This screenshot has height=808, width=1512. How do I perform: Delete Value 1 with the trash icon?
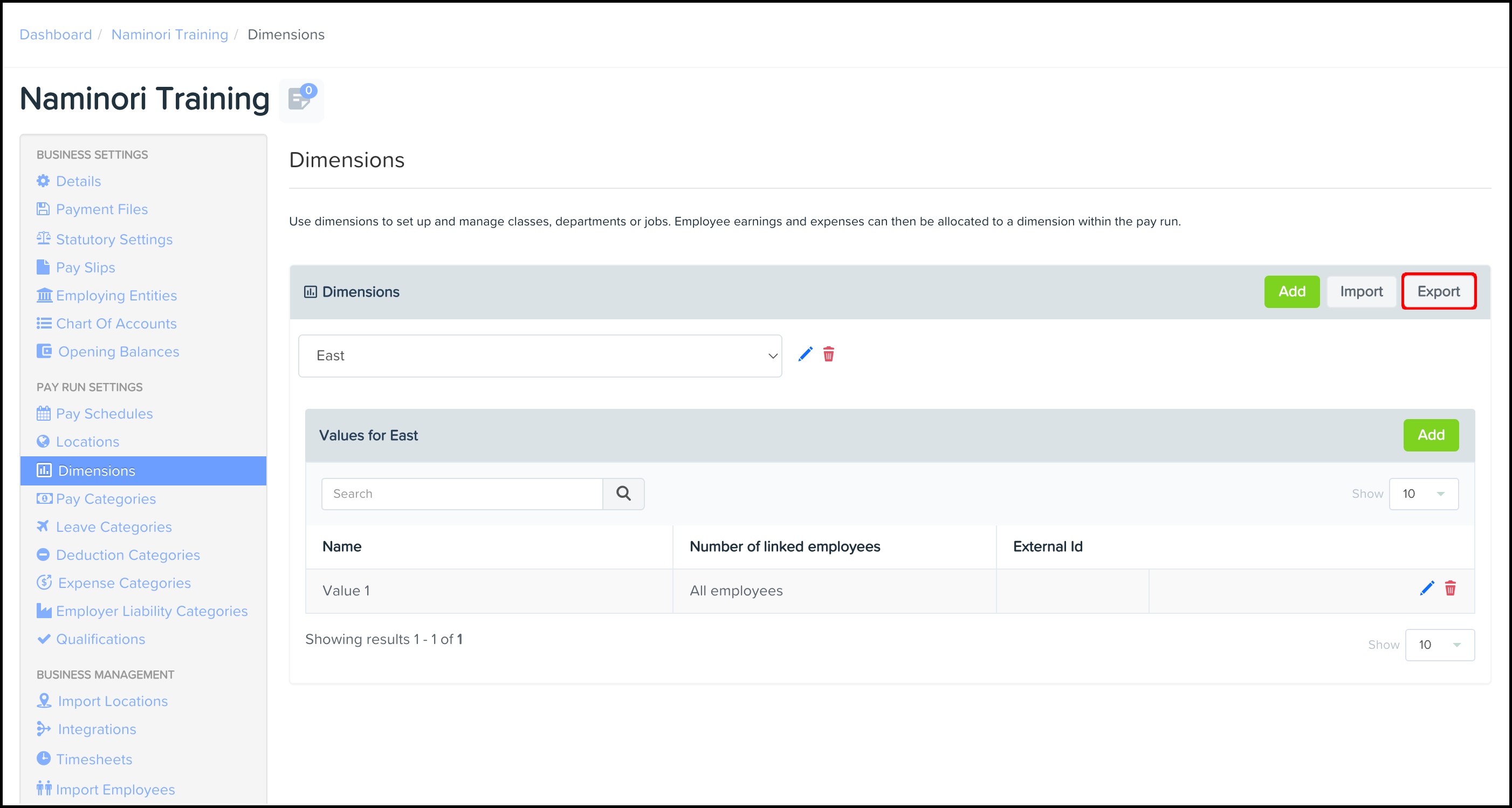(x=1450, y=588)
